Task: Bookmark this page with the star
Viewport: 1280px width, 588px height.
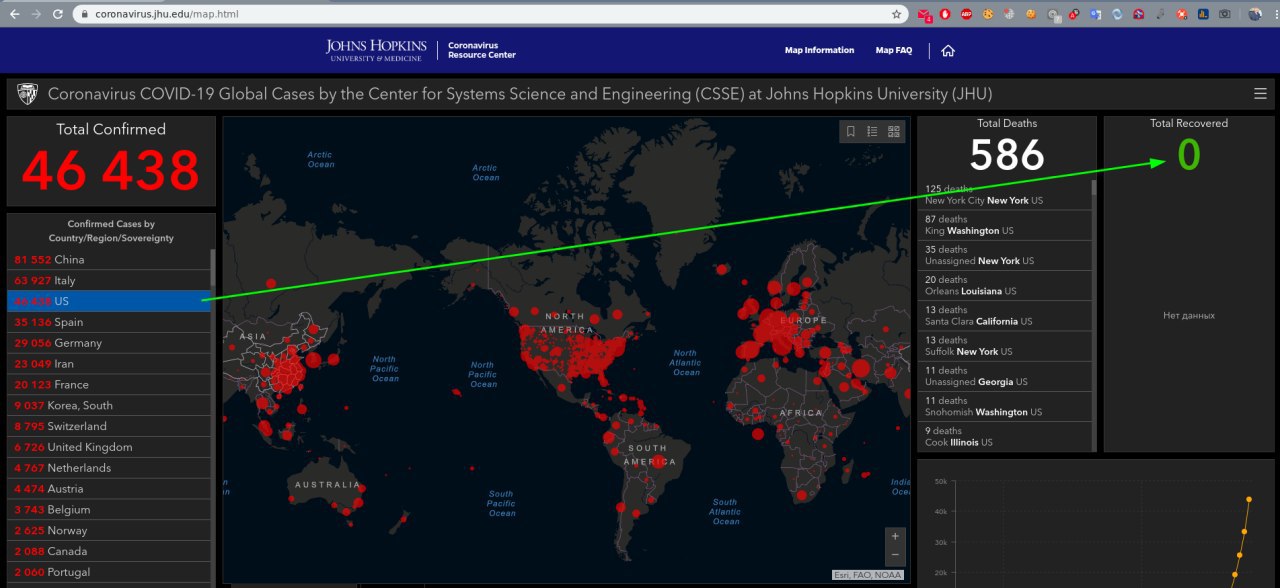Action: click(x=896, y=15)
